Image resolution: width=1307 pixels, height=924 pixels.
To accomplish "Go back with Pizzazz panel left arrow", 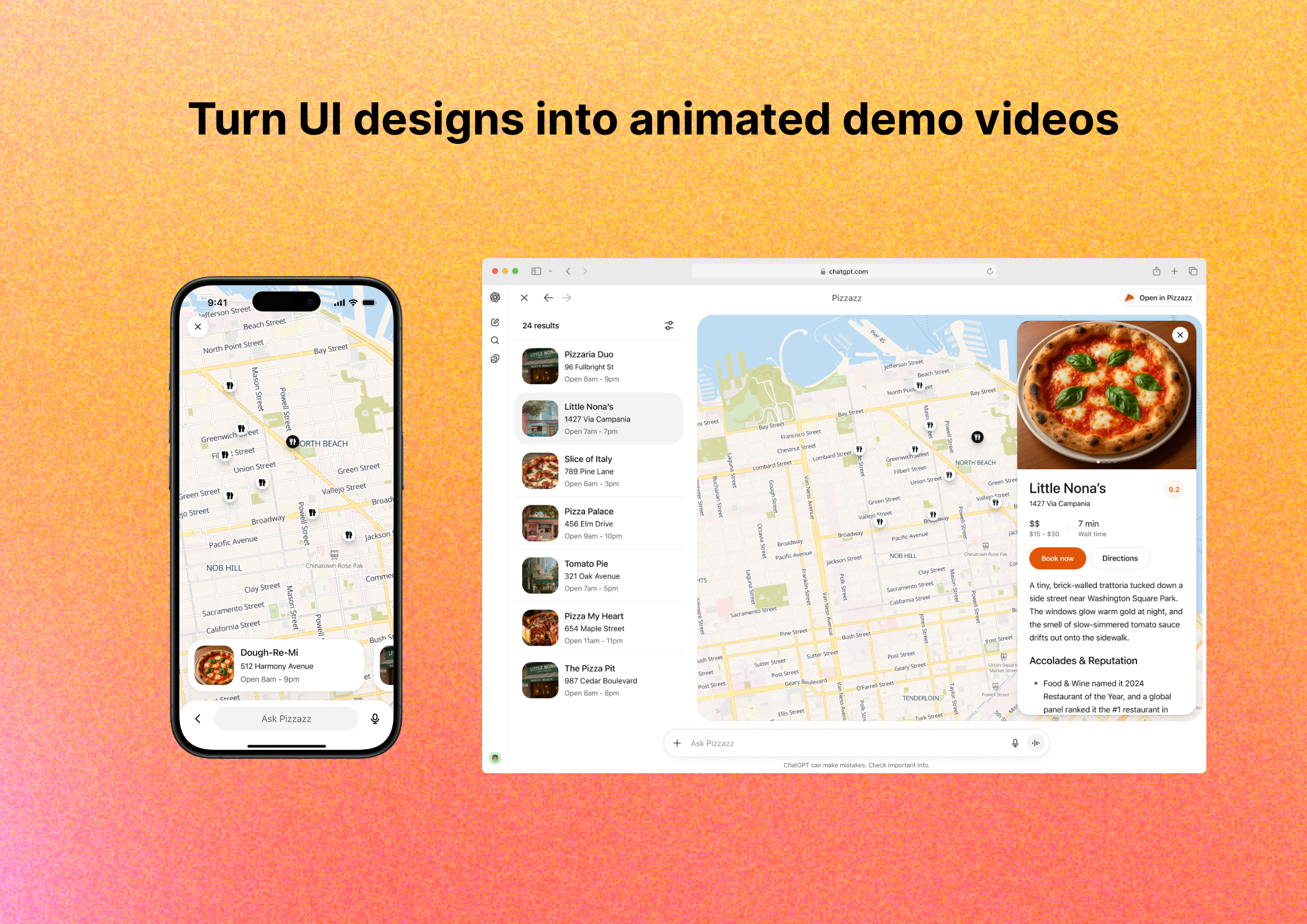I will [548, 298].
